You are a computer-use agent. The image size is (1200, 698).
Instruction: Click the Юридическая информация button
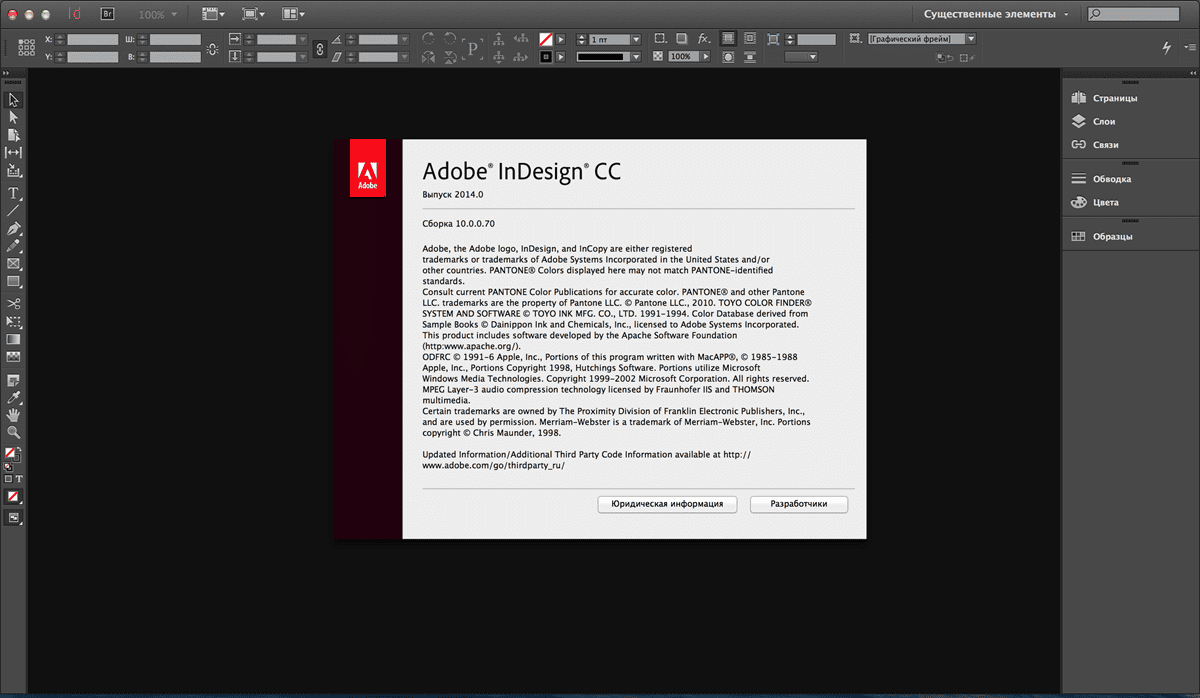[667, 504]
